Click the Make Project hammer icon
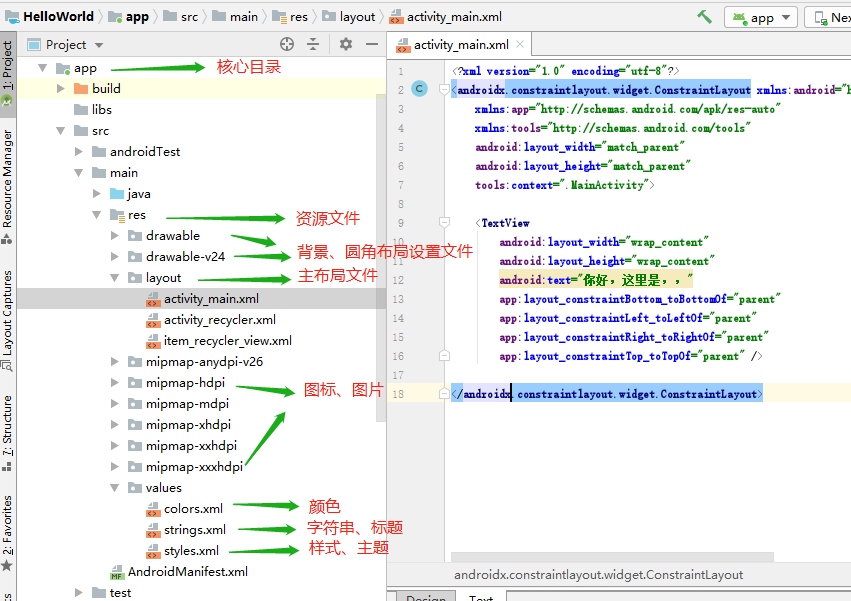Viewport: 851px width, 601px height. [704, 17]
